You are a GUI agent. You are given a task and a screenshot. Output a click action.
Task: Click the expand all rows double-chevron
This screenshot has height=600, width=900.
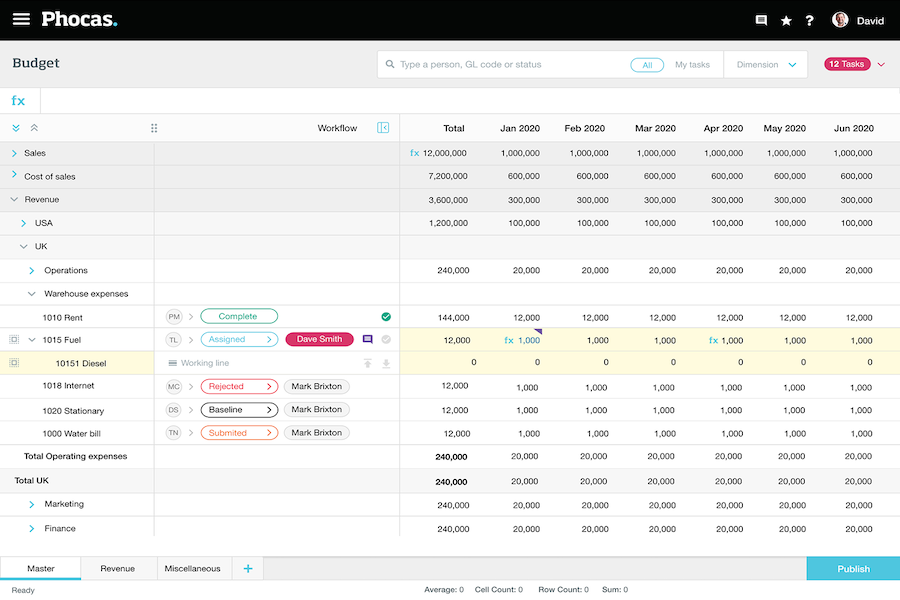(16, 128)
